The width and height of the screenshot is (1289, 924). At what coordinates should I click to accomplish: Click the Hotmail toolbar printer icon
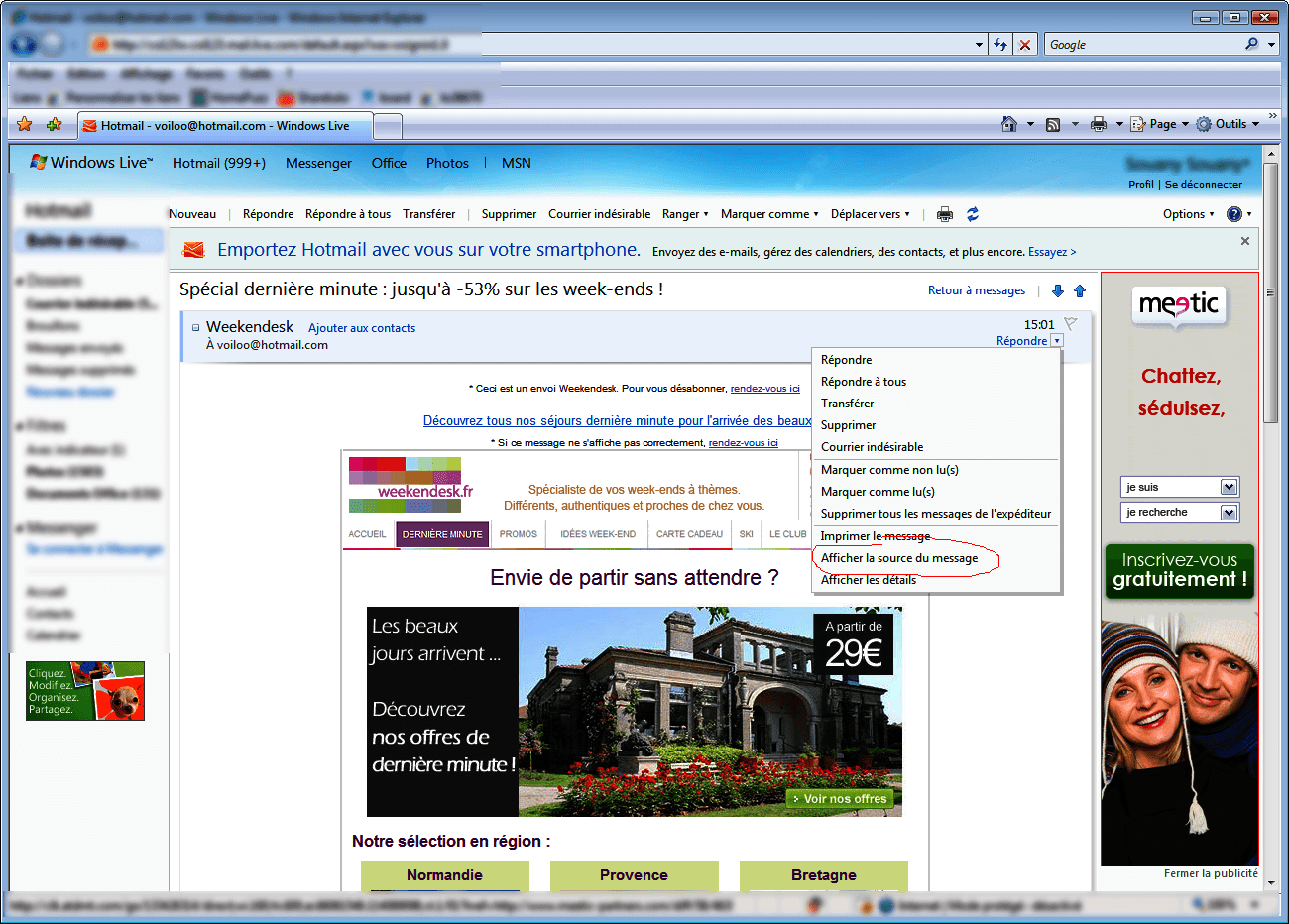coord(945,214)
